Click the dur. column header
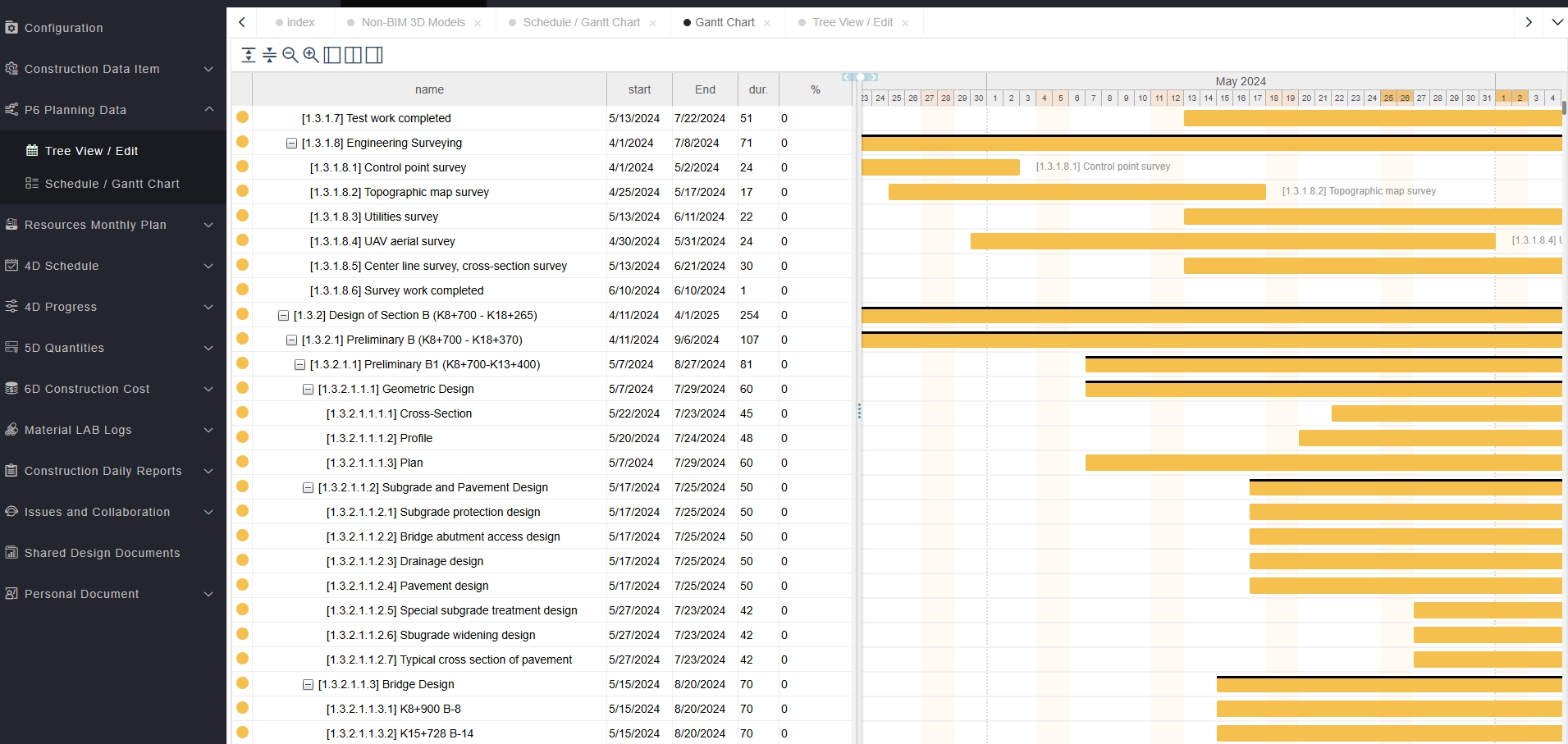This screenshot has width=1568, height=744. [758, 89]
